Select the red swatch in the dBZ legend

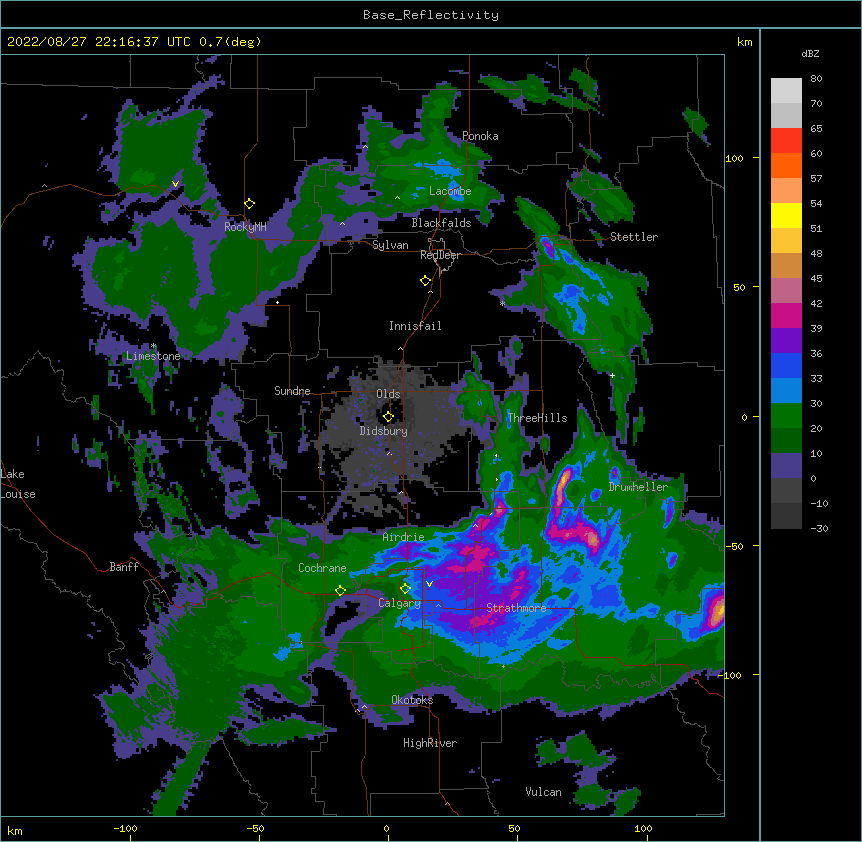point(786,141)
